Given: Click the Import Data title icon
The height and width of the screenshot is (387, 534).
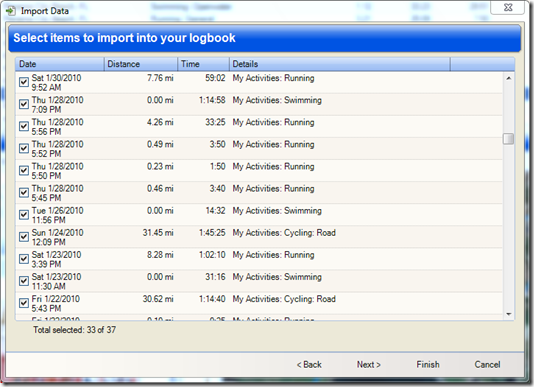Looking at the screenshot, I should (x=11, y=11).
